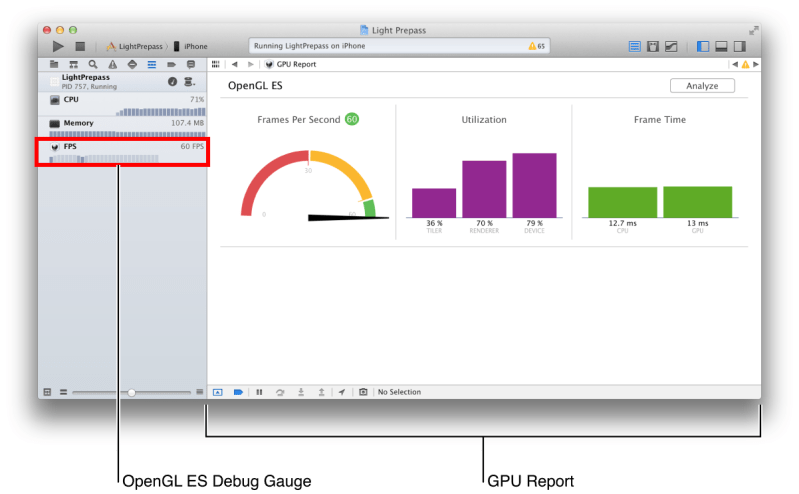
Task: Click the Analyze button
Action: pos(702,86)
